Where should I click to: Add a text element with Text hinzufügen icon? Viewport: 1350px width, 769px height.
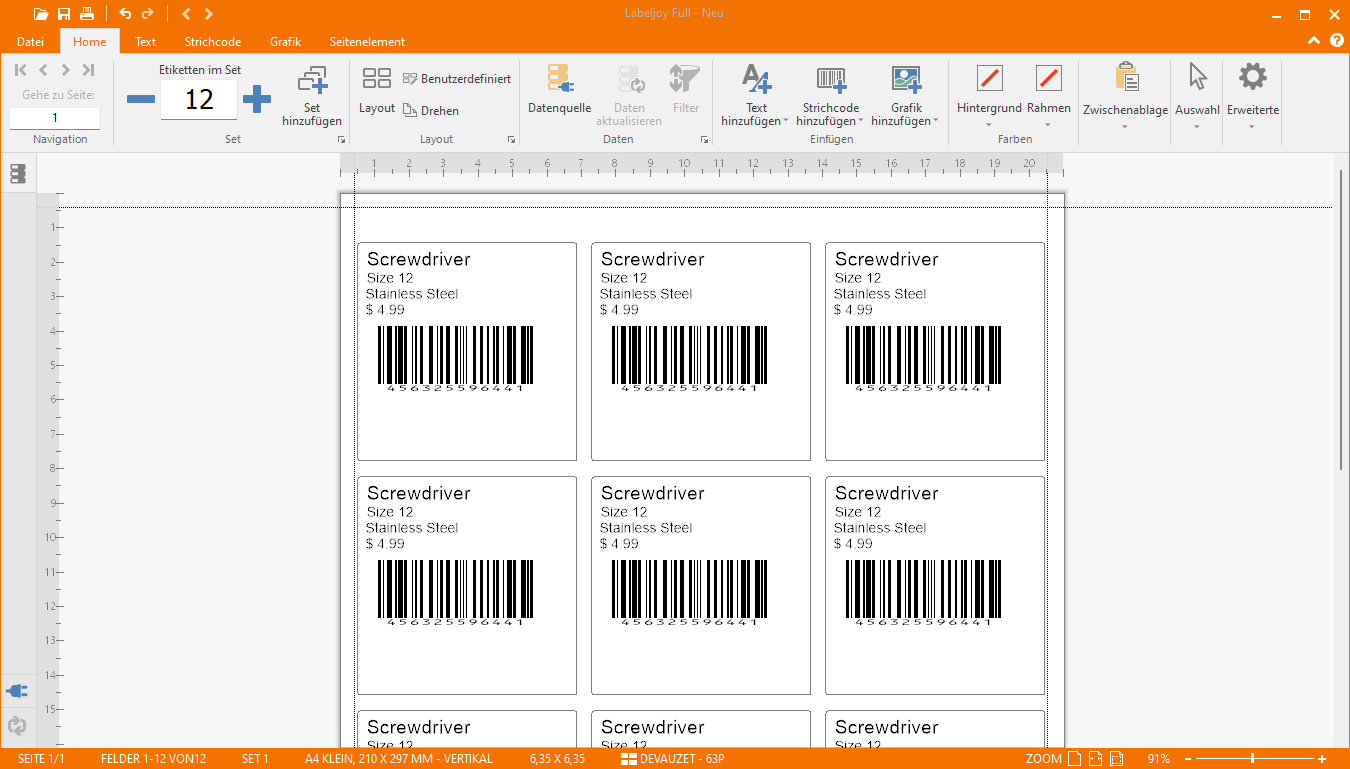pos(756,79)
